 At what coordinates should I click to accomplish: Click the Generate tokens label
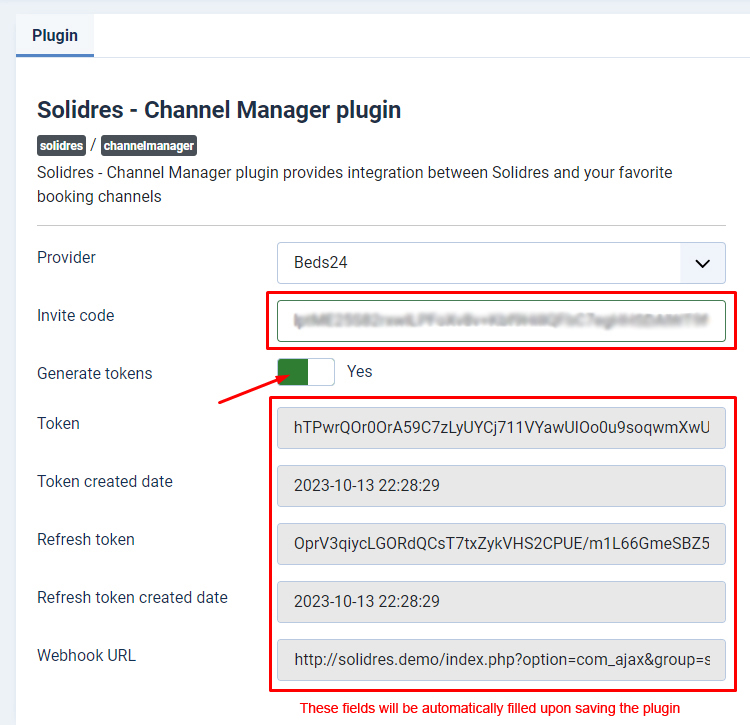(x=95, y=373)
